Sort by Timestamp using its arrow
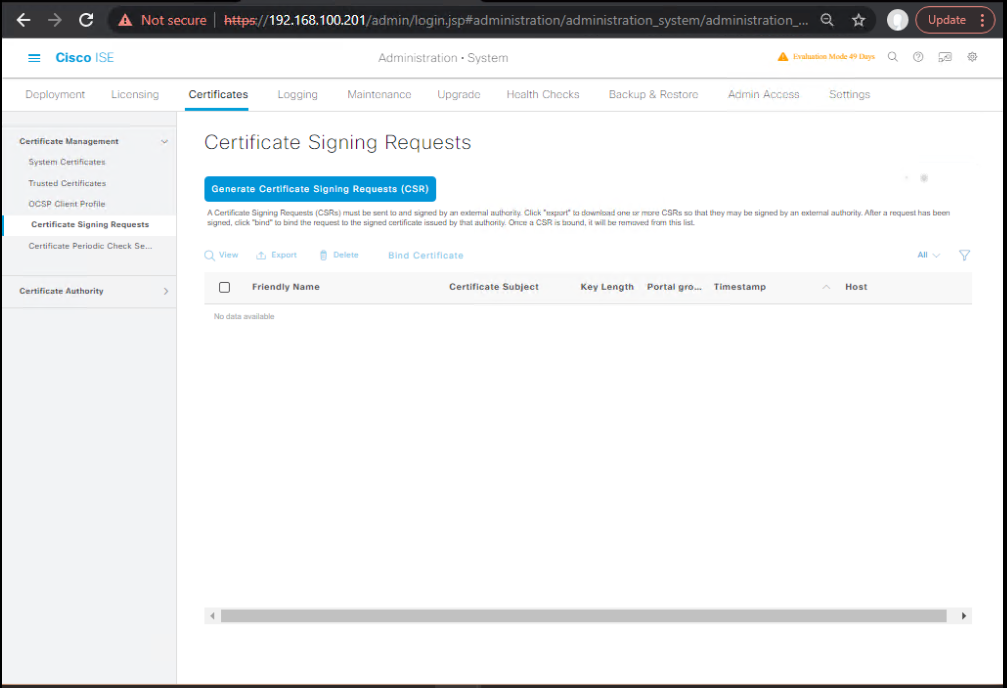The image size is (1007, 688). tap(826, 287)
